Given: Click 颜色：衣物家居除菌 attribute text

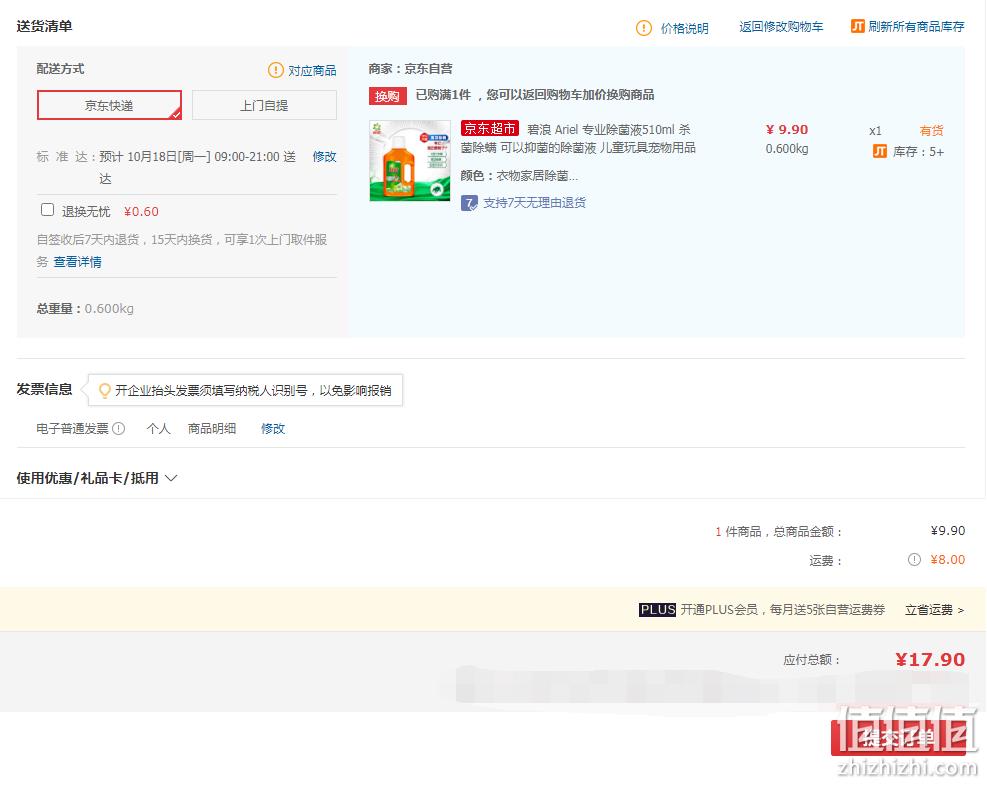Looking at the screenshot, I should coord(519,176).
